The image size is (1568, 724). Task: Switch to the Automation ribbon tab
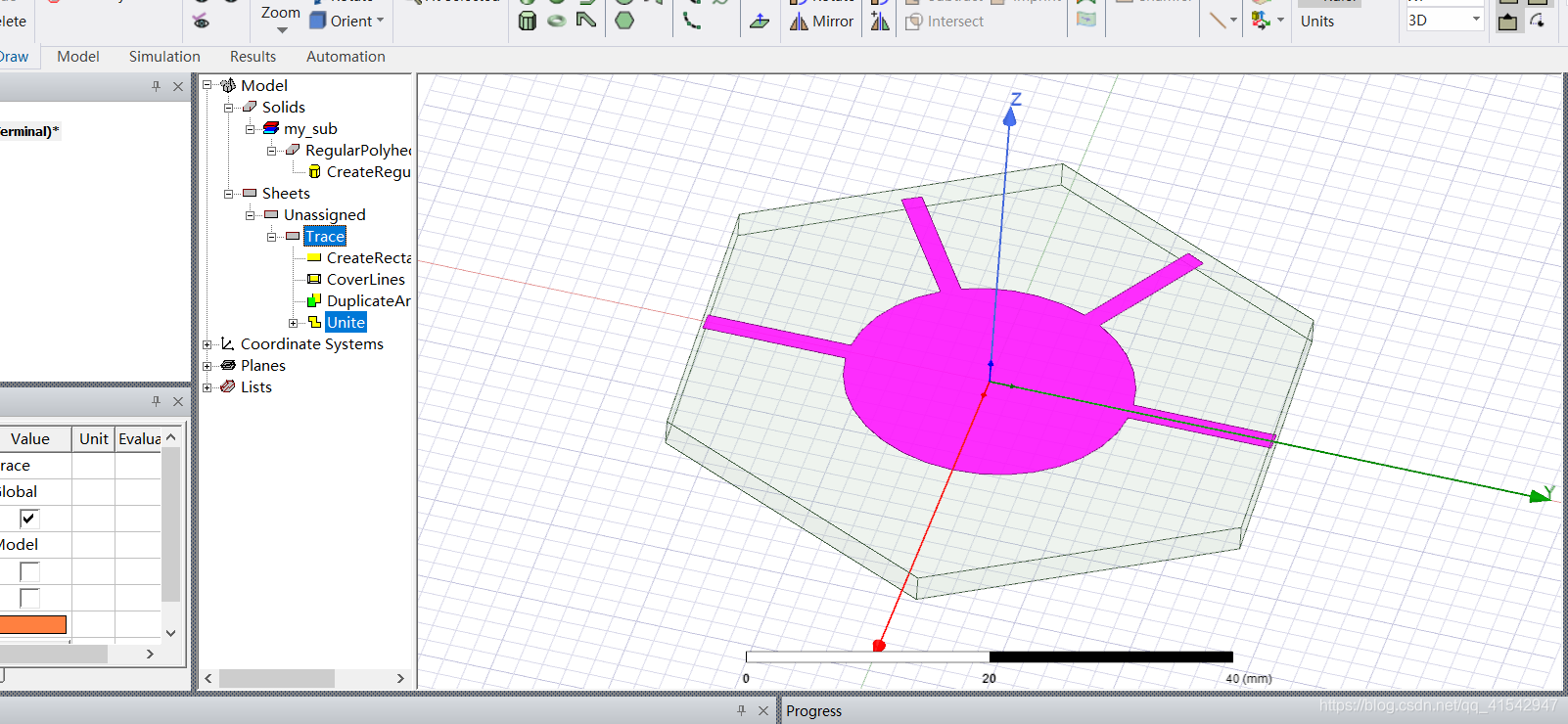pos(346,57)
